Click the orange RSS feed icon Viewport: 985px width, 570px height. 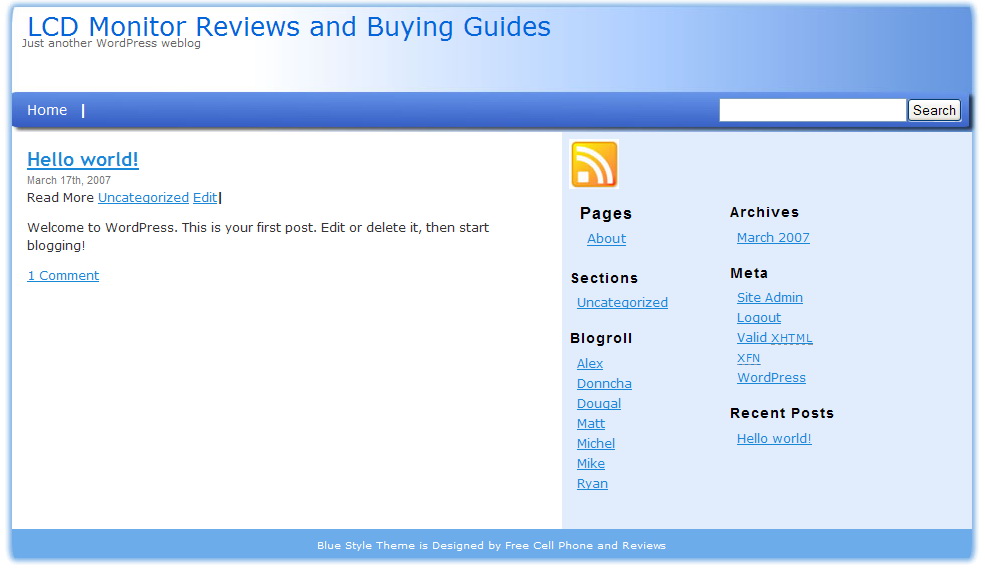[x=594, y=165]
